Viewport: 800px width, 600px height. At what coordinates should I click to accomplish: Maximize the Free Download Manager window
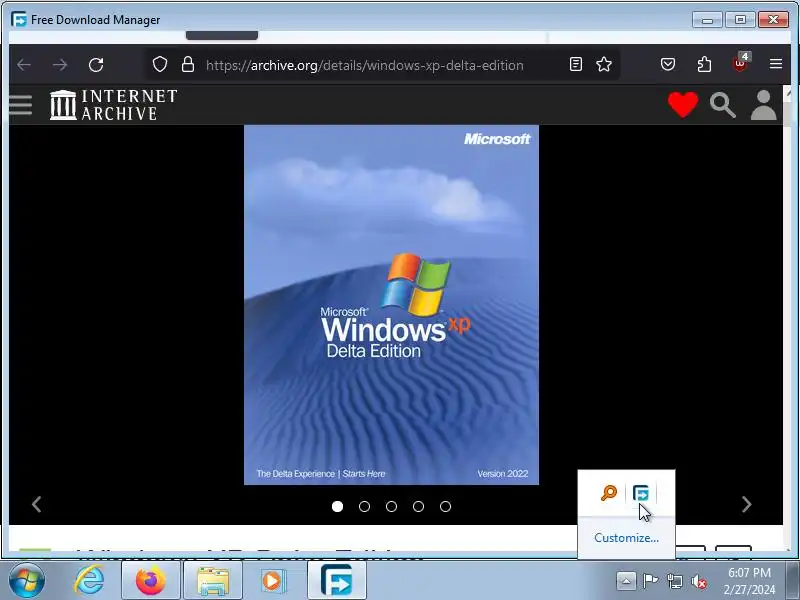pyautogui.click(x=740, y=20)
